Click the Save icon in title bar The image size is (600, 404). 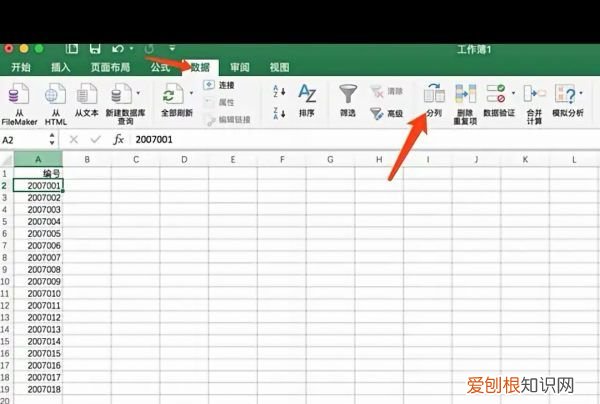click(x=95, y=49)
